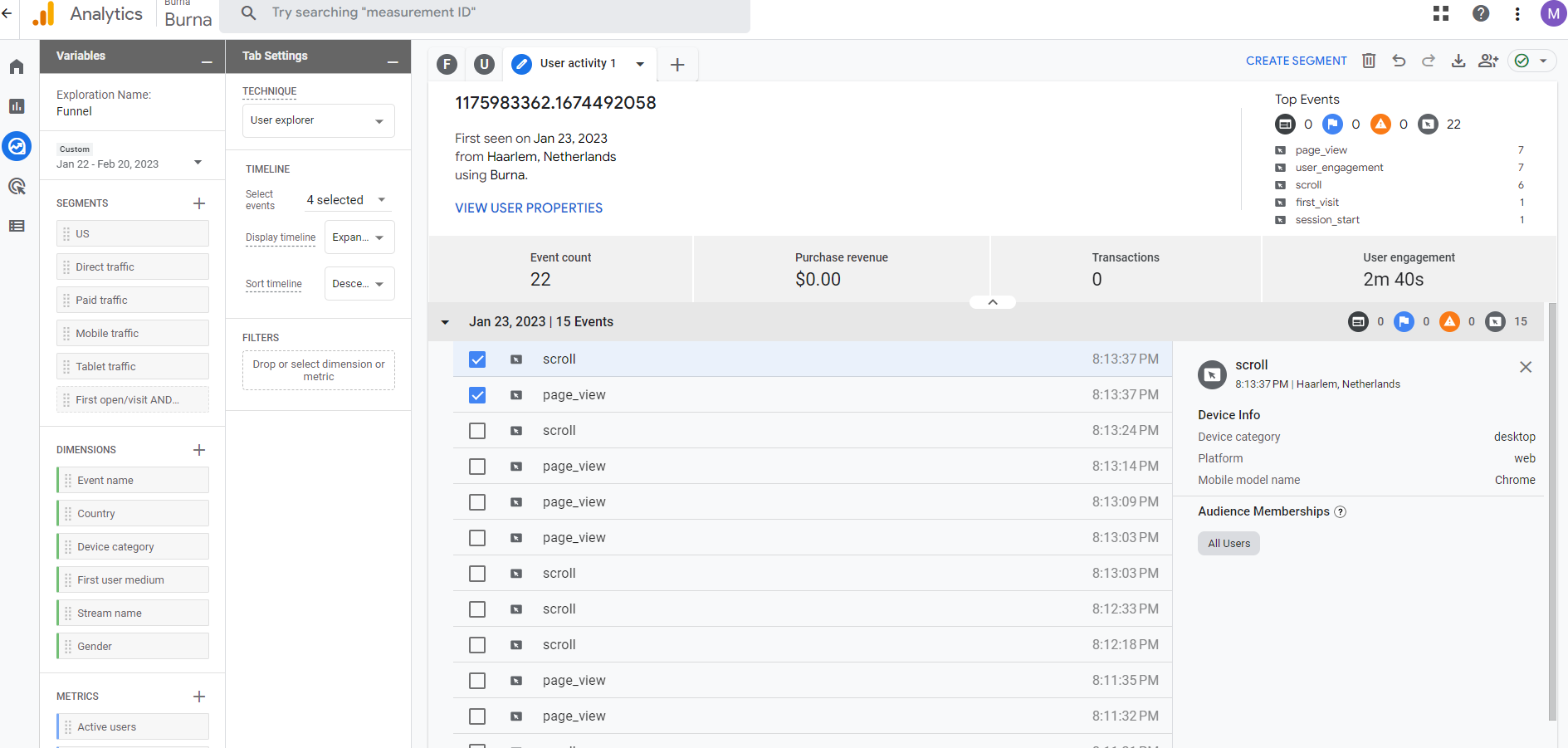The width and height of the screenshot is (1568, 748).
Task: Open the Advertising icon in left sidebar
Action: point(17,186)
